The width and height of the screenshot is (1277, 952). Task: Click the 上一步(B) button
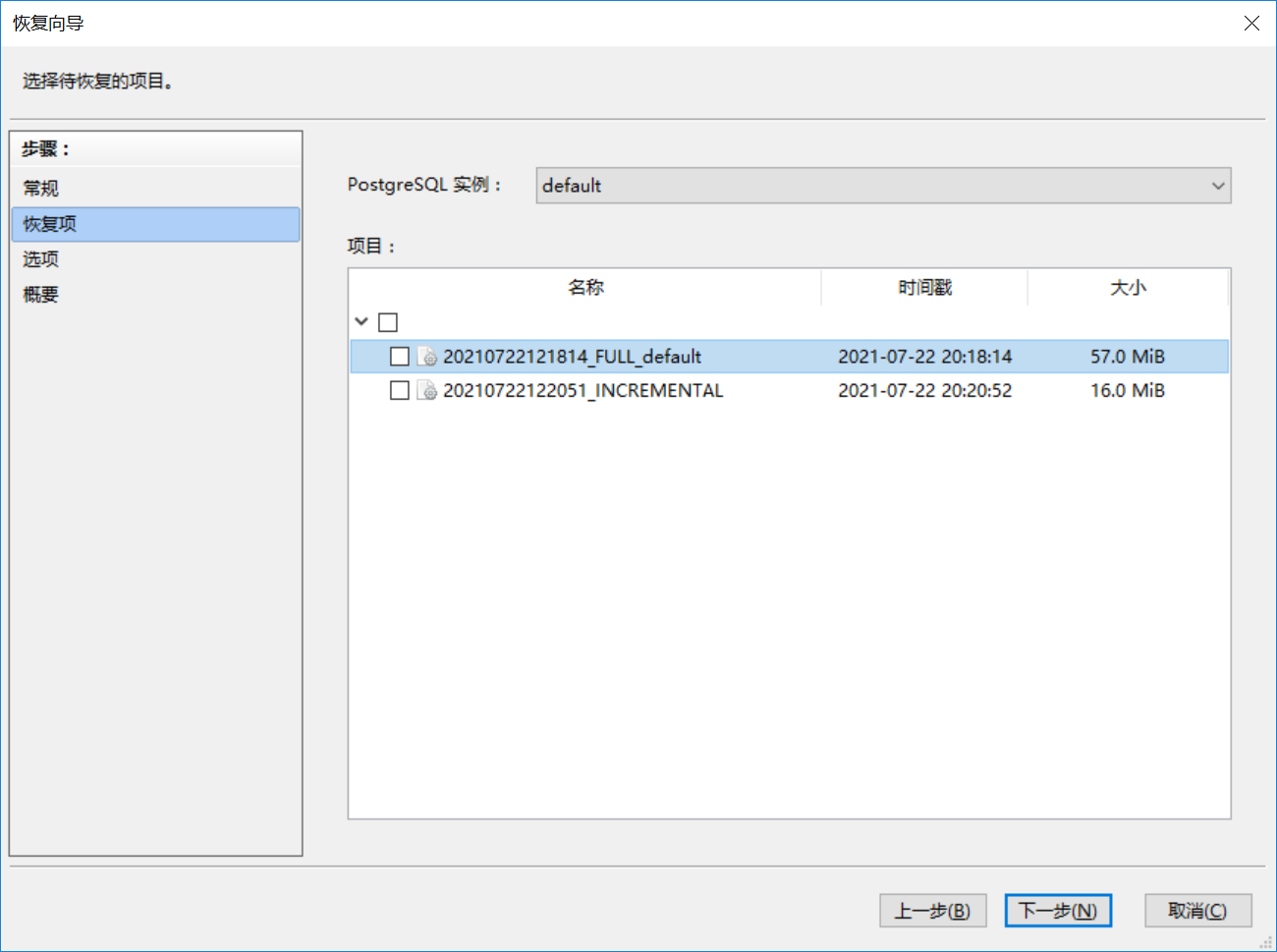[x=932, y=911]
